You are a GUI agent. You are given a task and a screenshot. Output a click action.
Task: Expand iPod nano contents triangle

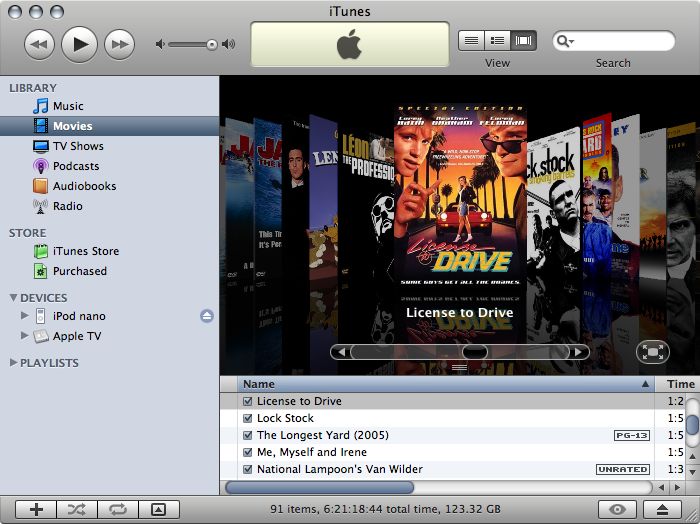(24, 316)
